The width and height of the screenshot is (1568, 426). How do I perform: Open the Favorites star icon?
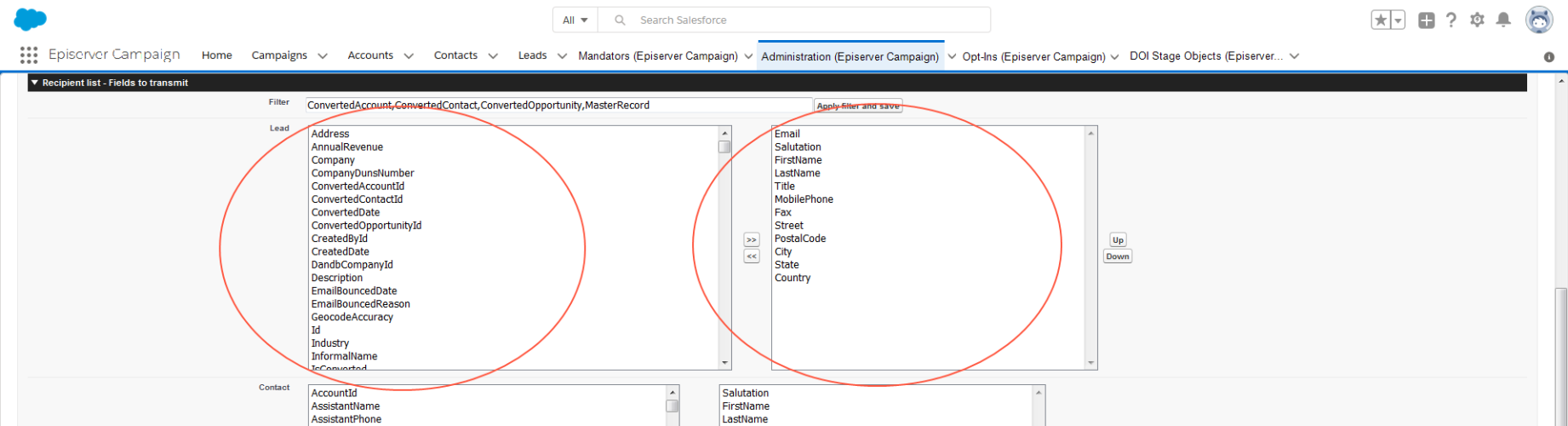pos(1380,20)
